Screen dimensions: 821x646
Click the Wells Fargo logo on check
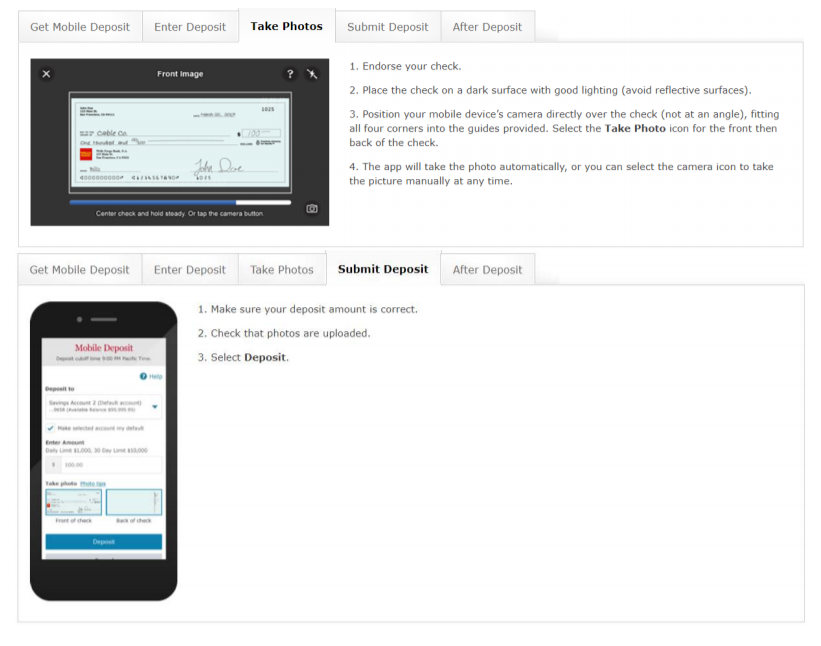click(x=86, y=154)
